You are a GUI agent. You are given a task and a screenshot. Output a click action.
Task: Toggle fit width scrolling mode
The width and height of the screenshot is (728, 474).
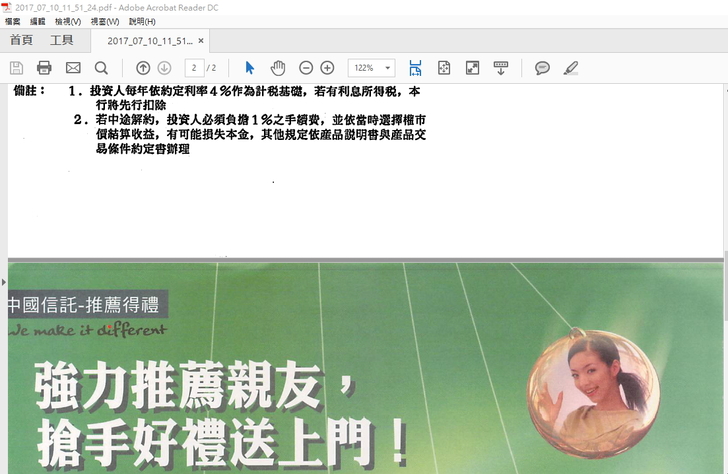point(416,68)
